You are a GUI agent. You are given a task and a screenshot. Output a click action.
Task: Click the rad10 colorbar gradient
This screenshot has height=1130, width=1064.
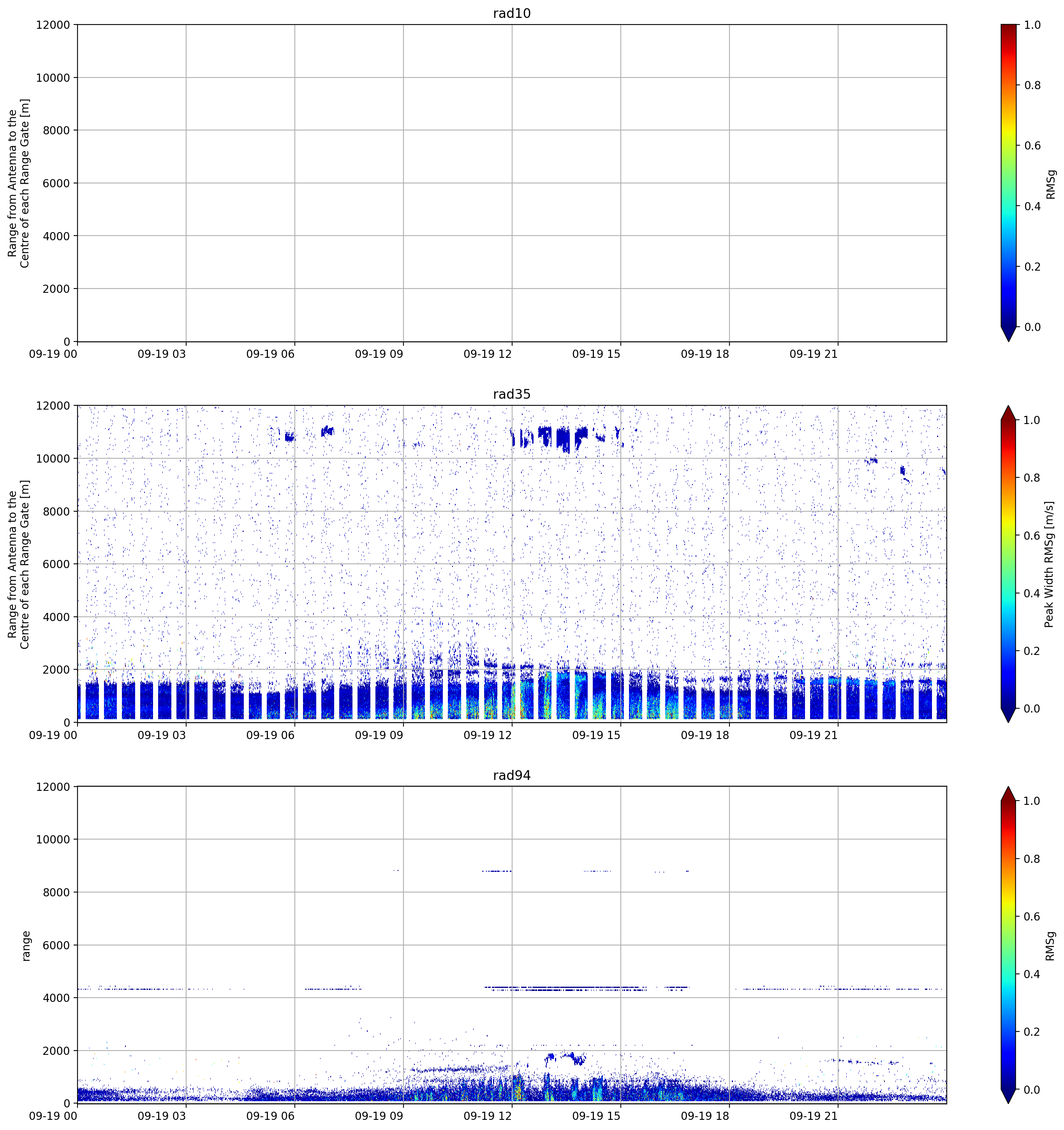point(1008,176)
